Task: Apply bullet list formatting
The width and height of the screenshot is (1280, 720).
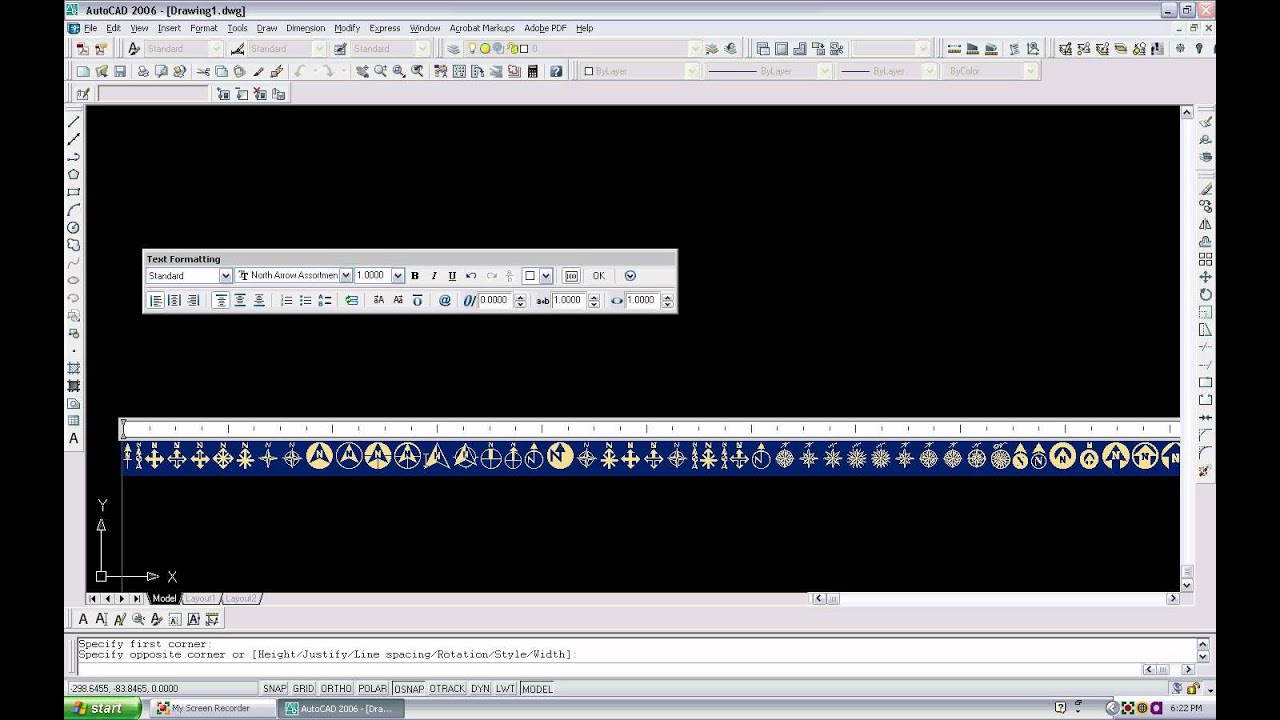Action: (x=306, y=300)
